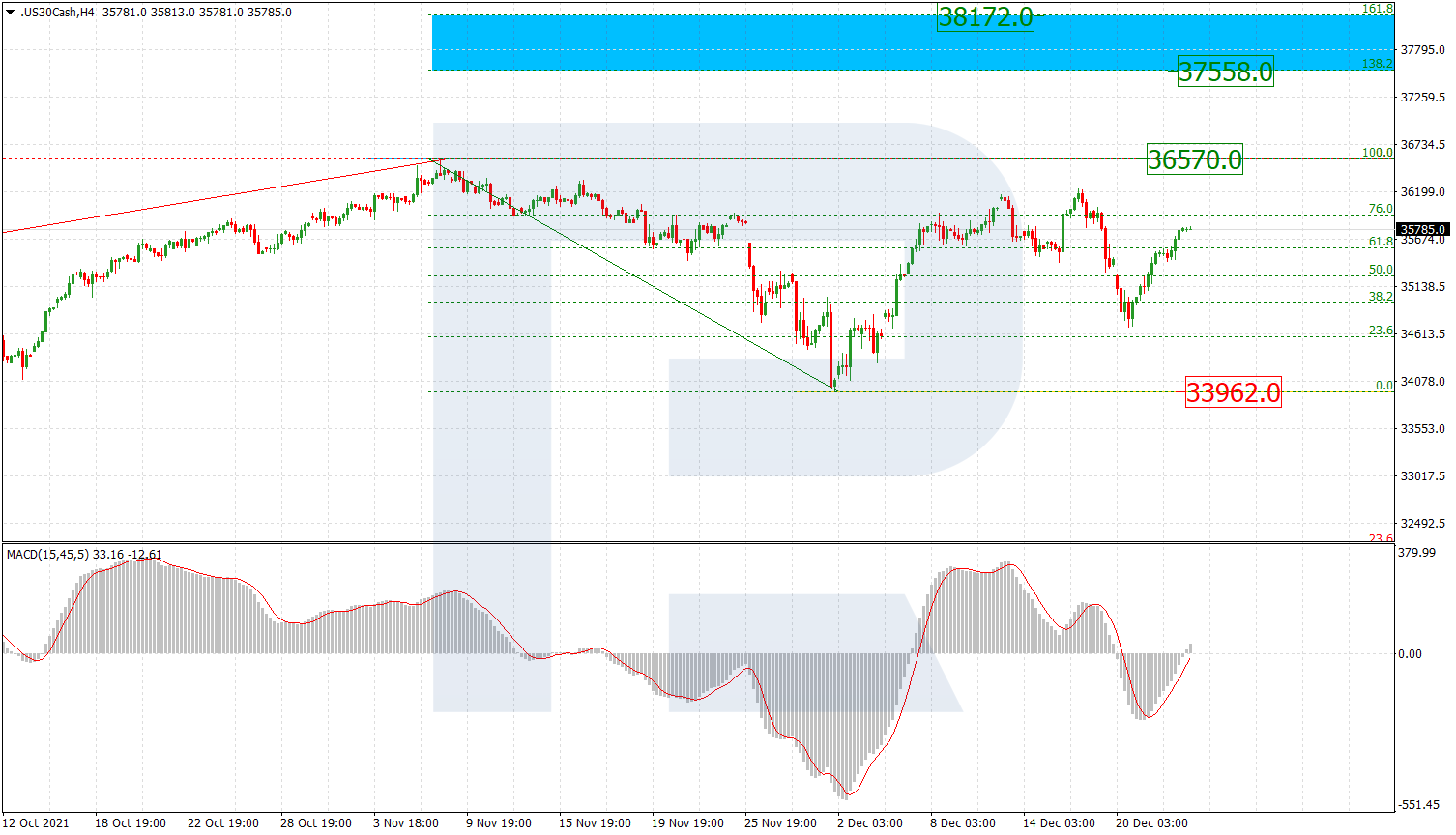Click the 9 Nov 19:00 time label
This screenshot has width=1456, height=835.
pyautogui.click(x=499, y=823)
